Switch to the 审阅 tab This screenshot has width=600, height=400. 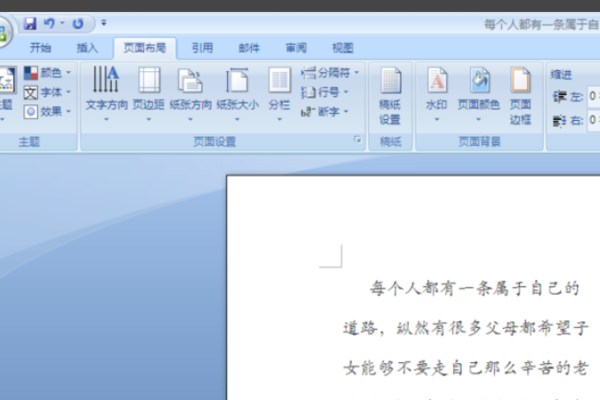tap(296, 48)
